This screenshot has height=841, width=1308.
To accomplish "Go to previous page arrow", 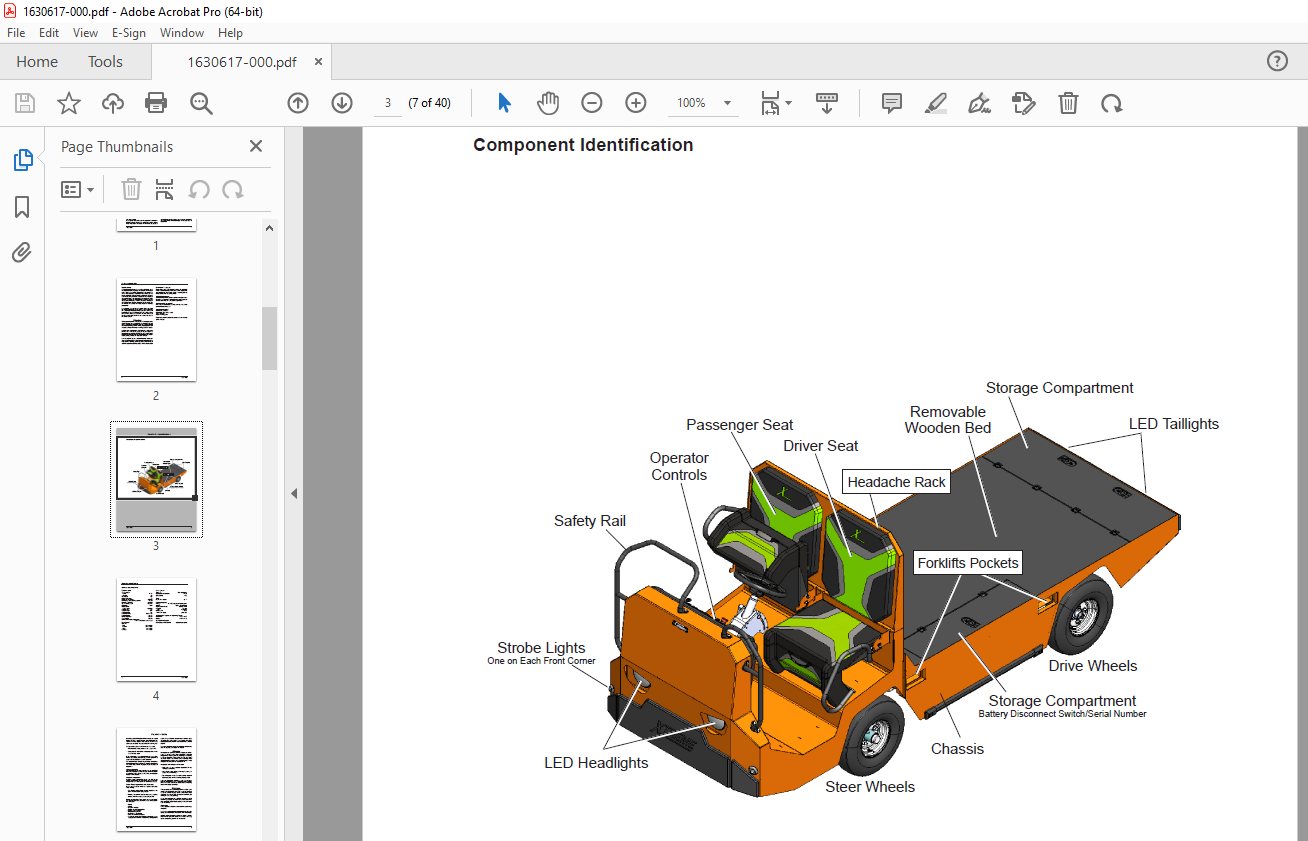I will (298, 103).
